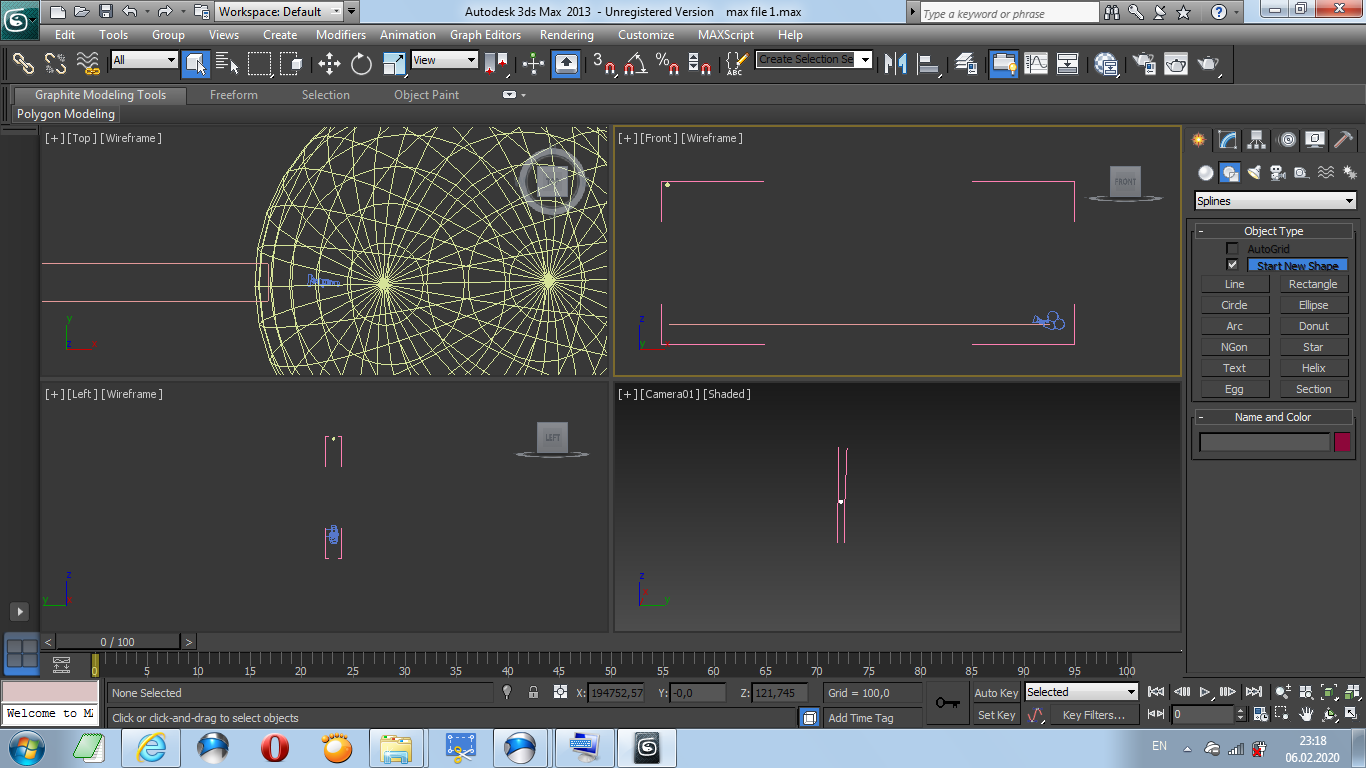Click the Auto Key button

point(996,693)
